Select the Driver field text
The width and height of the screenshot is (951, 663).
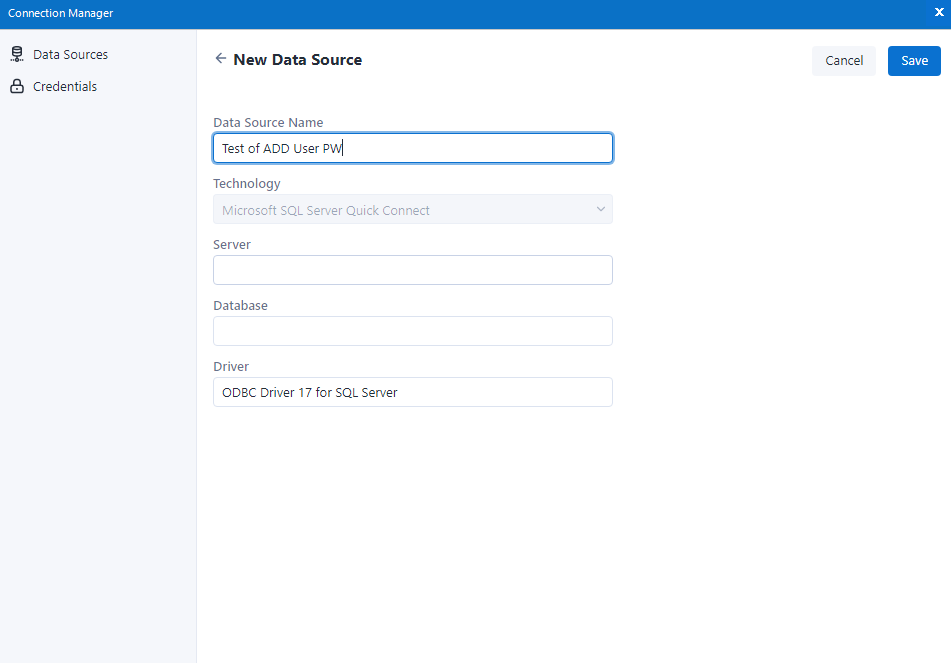coord(412,392)
